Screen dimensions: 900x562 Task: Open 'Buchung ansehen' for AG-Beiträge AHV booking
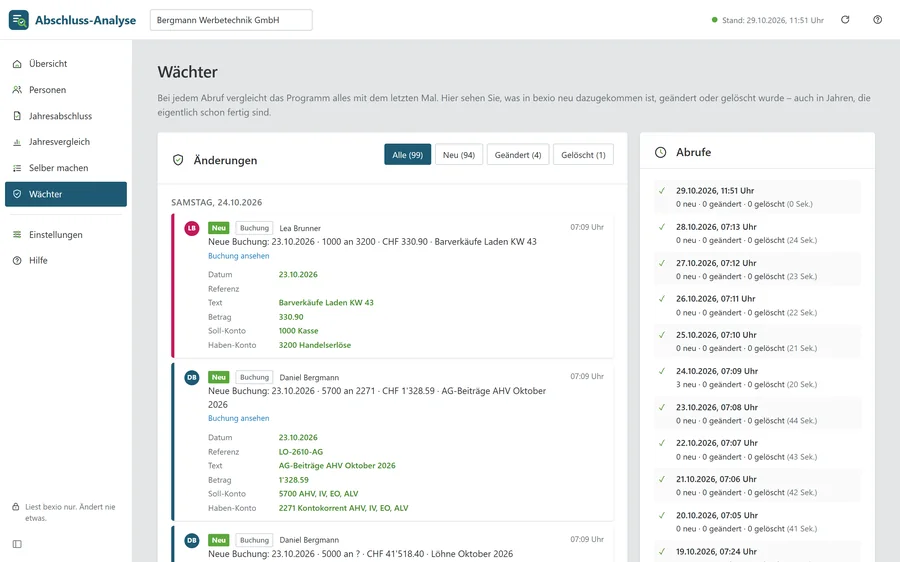(x=238, y=418)
